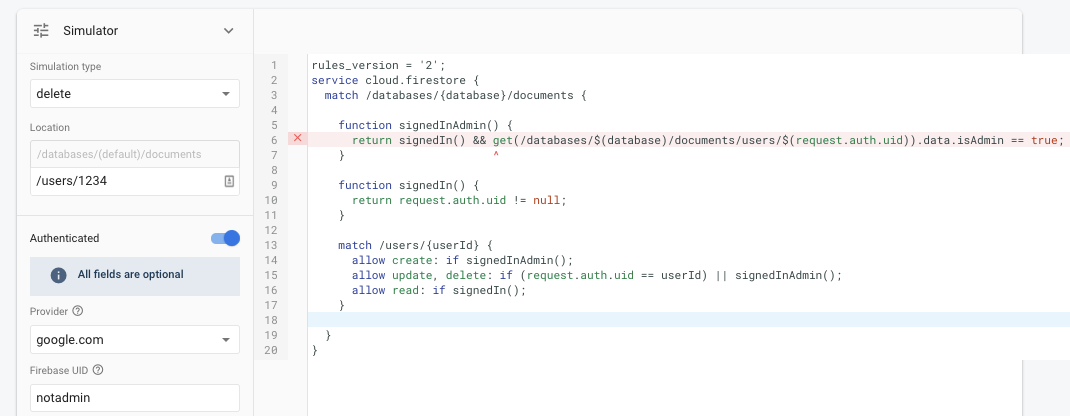The height and width of the screenshot is (416, 1070).
Task: Click the Firebase UID field containing notadmin
Action: coord(134,398)
